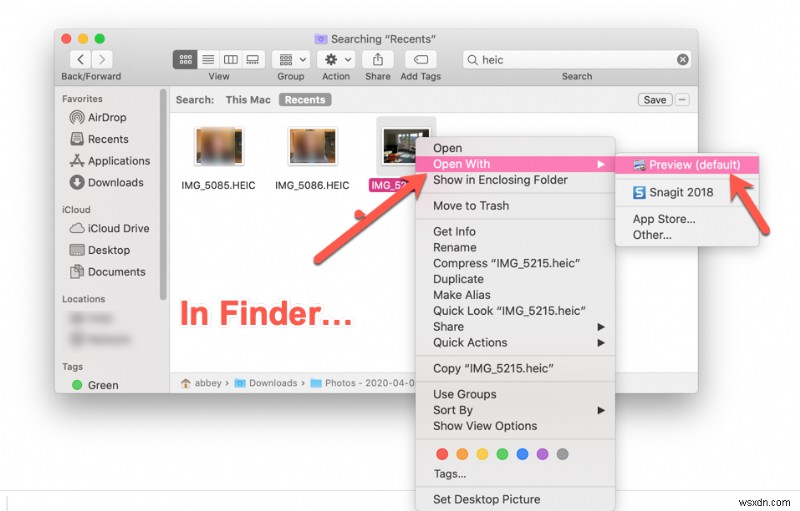Choose Use Groups in context menu
Screen dimensions: 800x511
[x=515, y=395]
